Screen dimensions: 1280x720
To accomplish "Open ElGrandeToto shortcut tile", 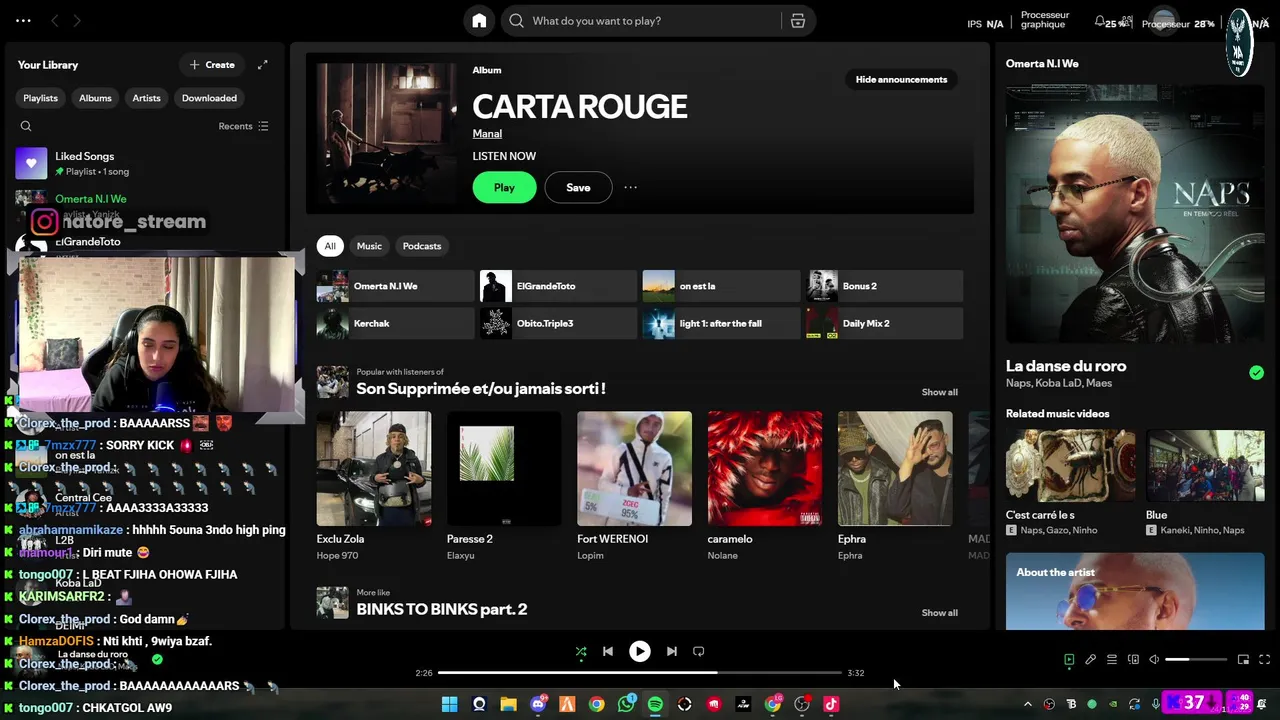I will tap(558, 286).
